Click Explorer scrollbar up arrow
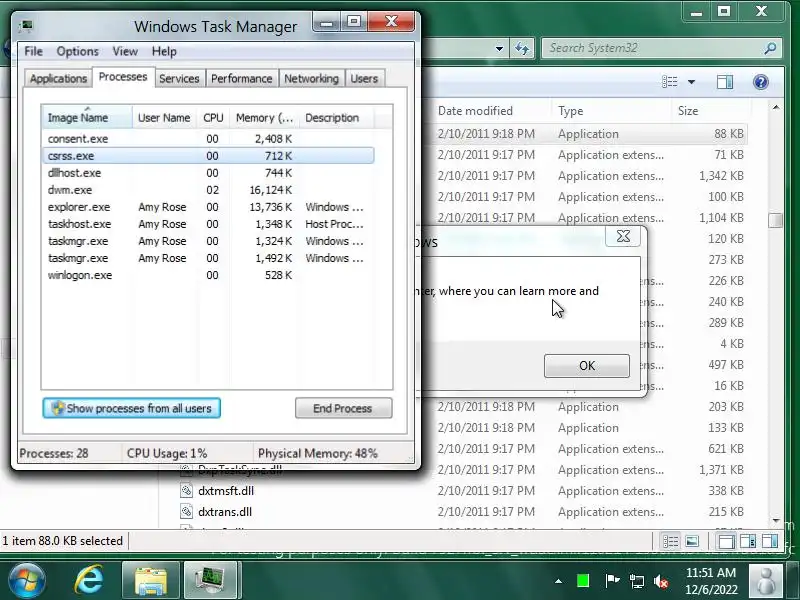 click(776, 108)
